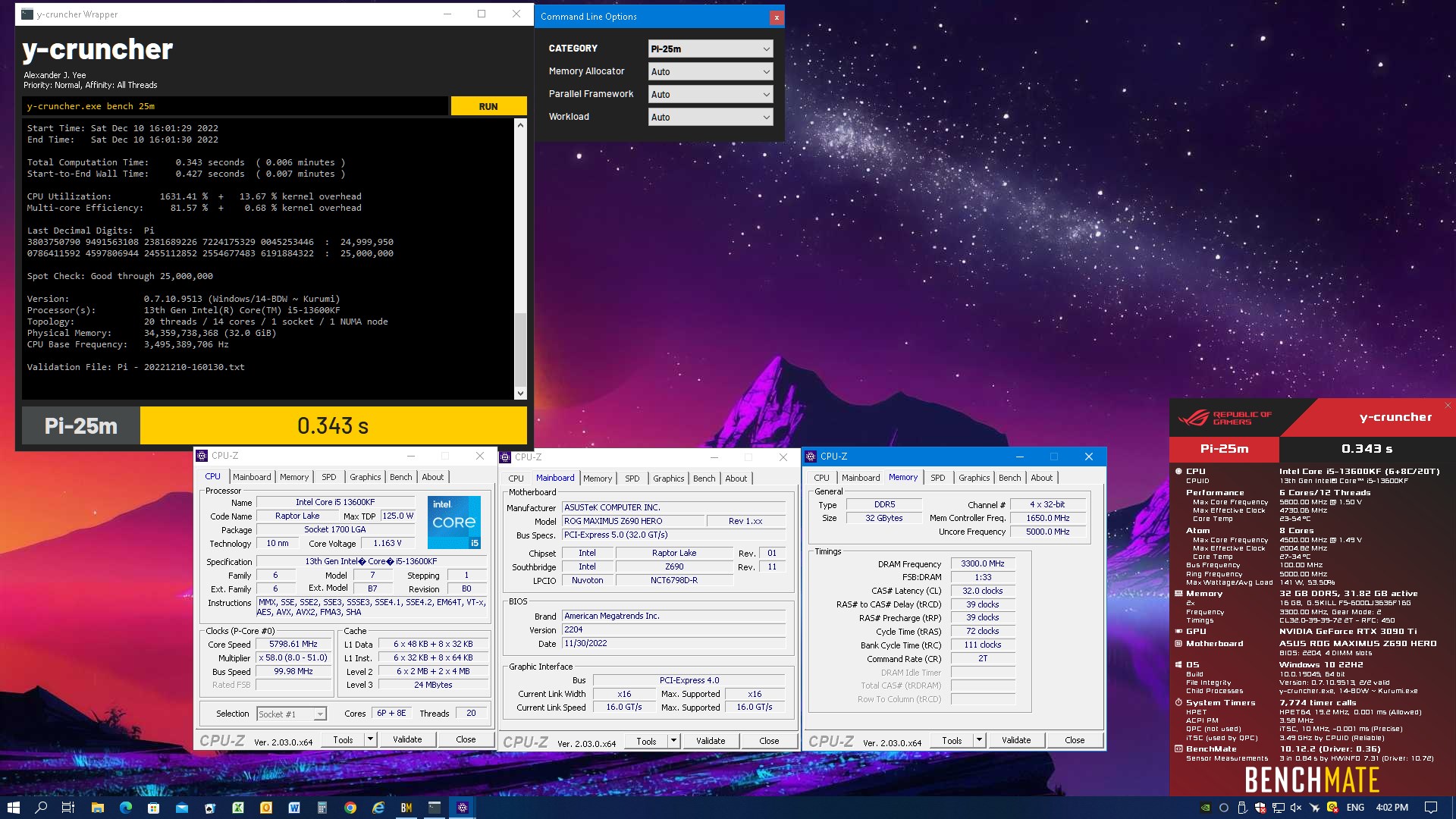
Task: Launch Google Chrome from the taskbar
Action: click(x=350, y=808)
